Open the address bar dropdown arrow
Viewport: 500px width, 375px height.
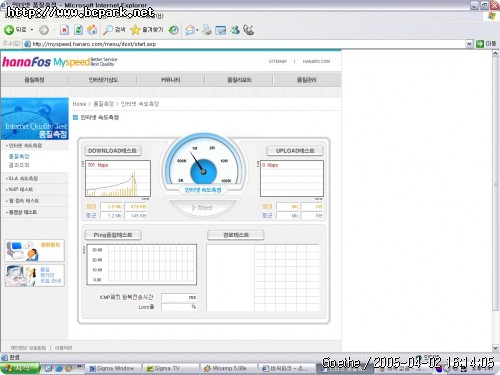coord(469,44)
